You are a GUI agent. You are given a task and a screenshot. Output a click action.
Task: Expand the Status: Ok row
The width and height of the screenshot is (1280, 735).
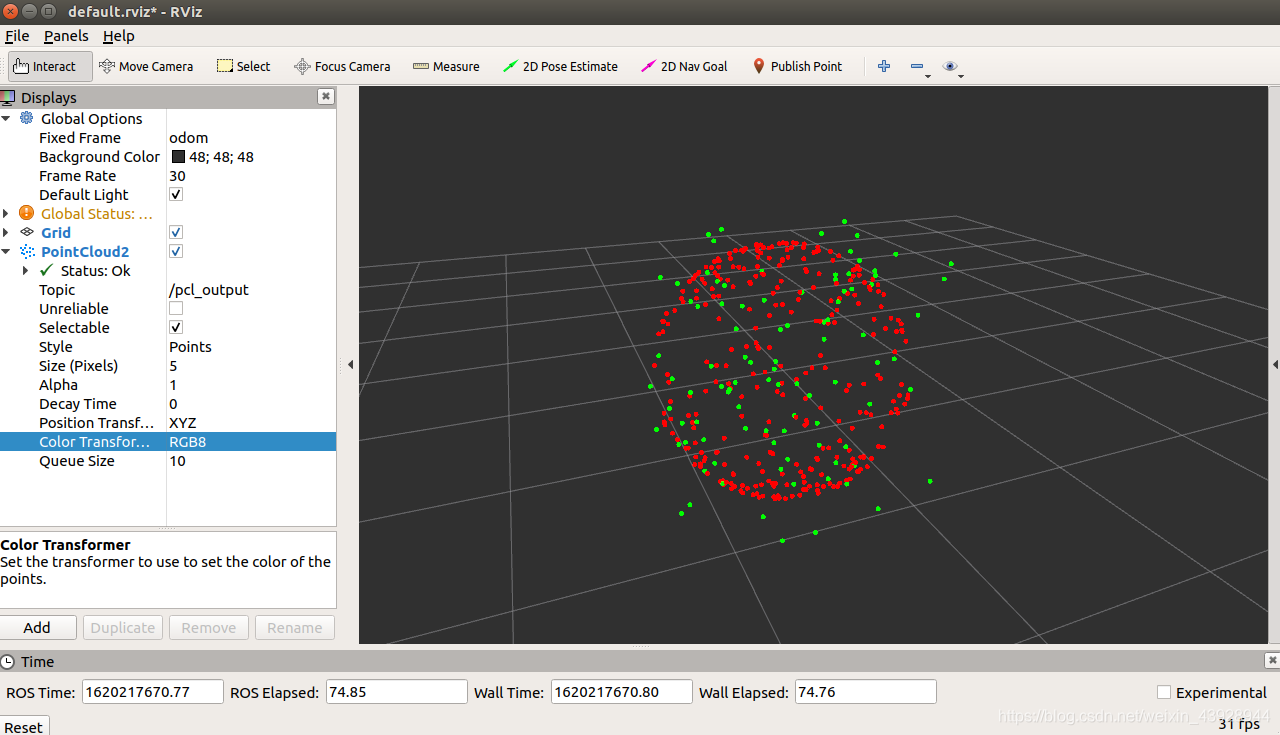[x=26, y=270]
